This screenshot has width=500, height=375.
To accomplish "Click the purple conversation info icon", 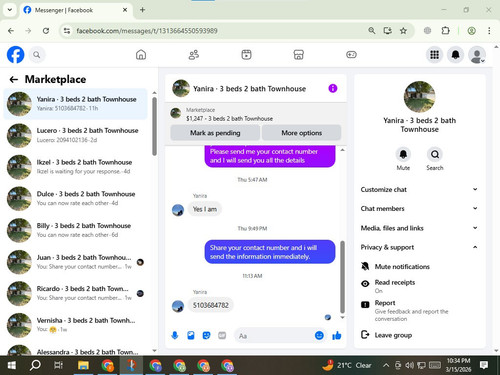I will (333, 88).
